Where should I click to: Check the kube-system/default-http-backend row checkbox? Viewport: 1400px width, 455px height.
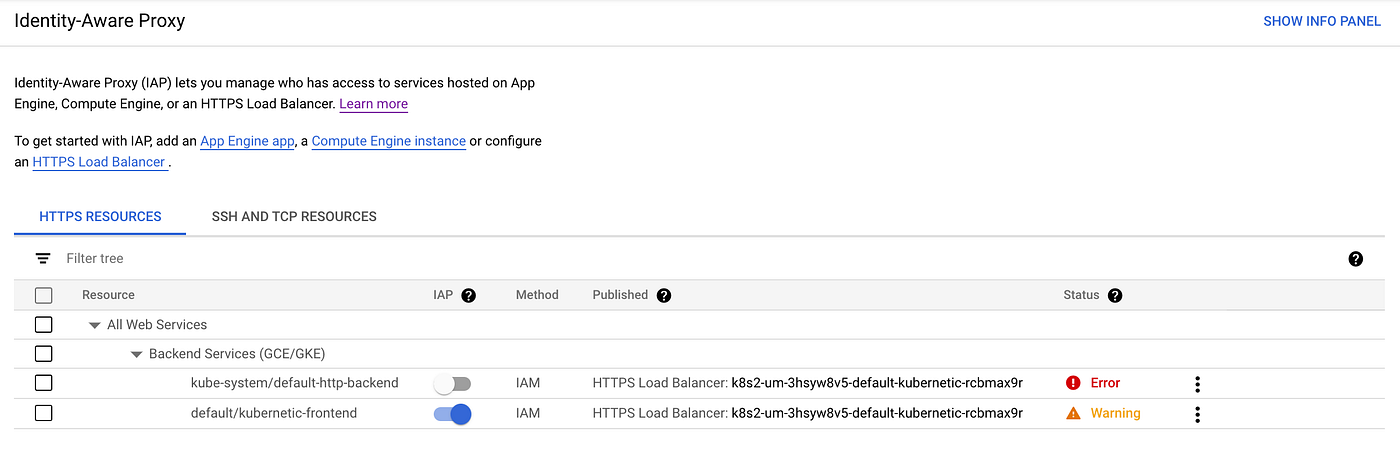tap(43, 383)
